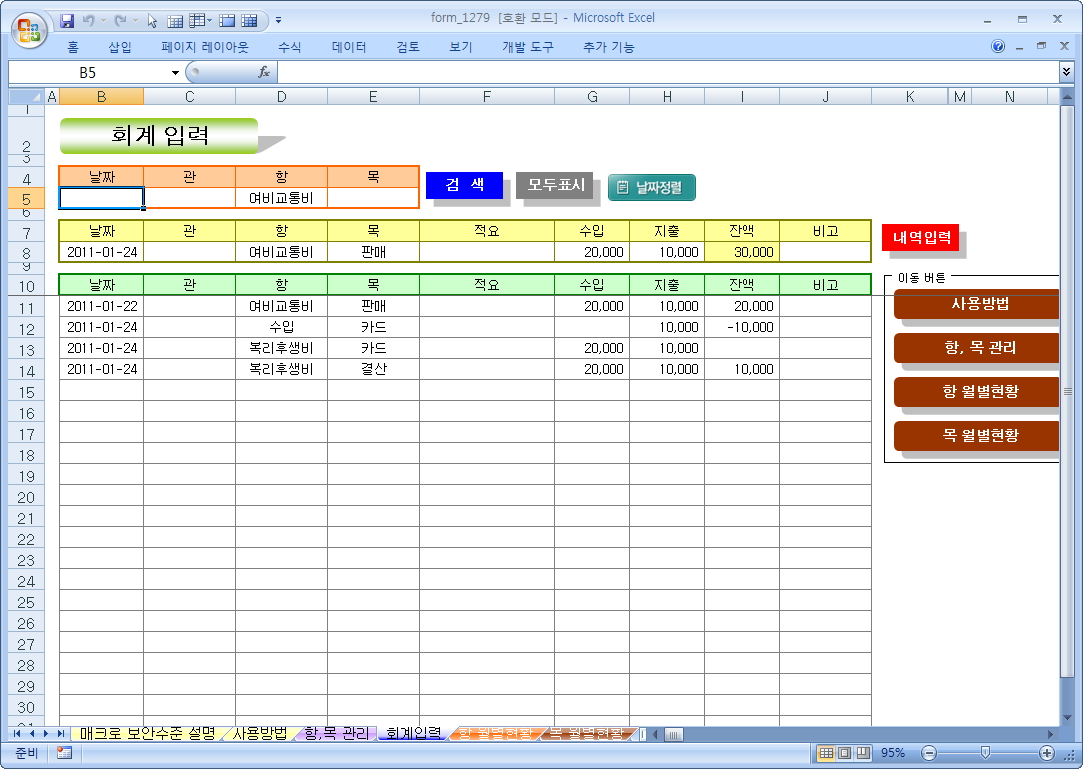Click the Redo arrow icon
Image resolution: width=1083 pixels, height=769 pixels.
[x=120, y=20]
